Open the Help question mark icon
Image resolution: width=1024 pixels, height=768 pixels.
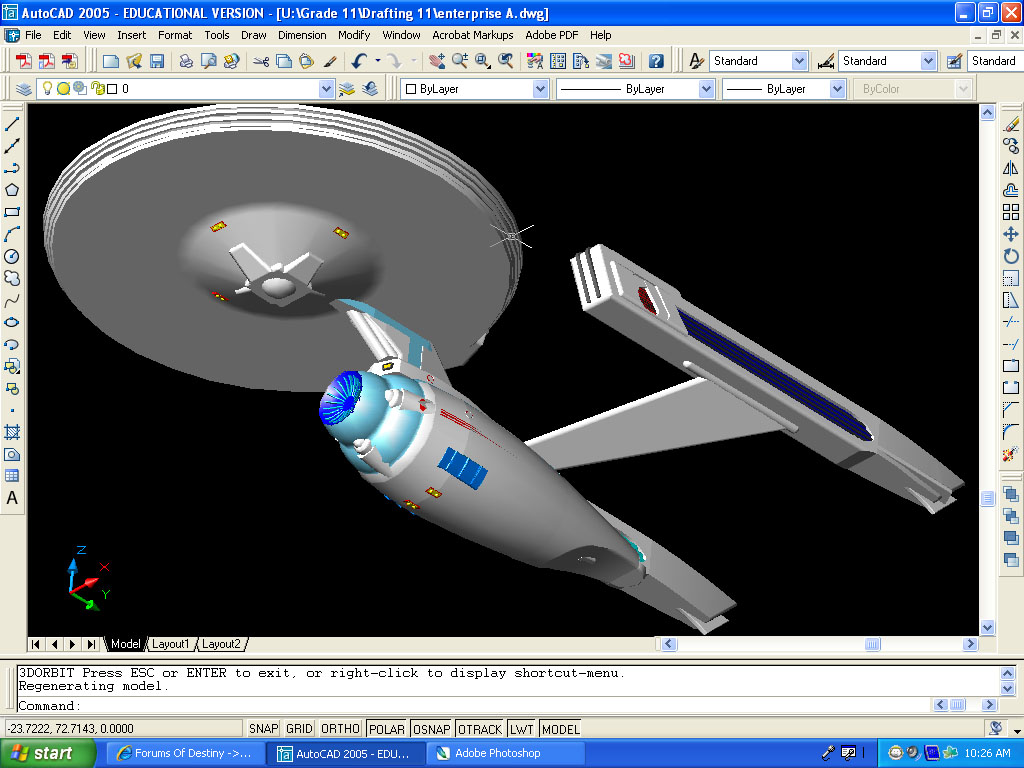pos(656,61)
